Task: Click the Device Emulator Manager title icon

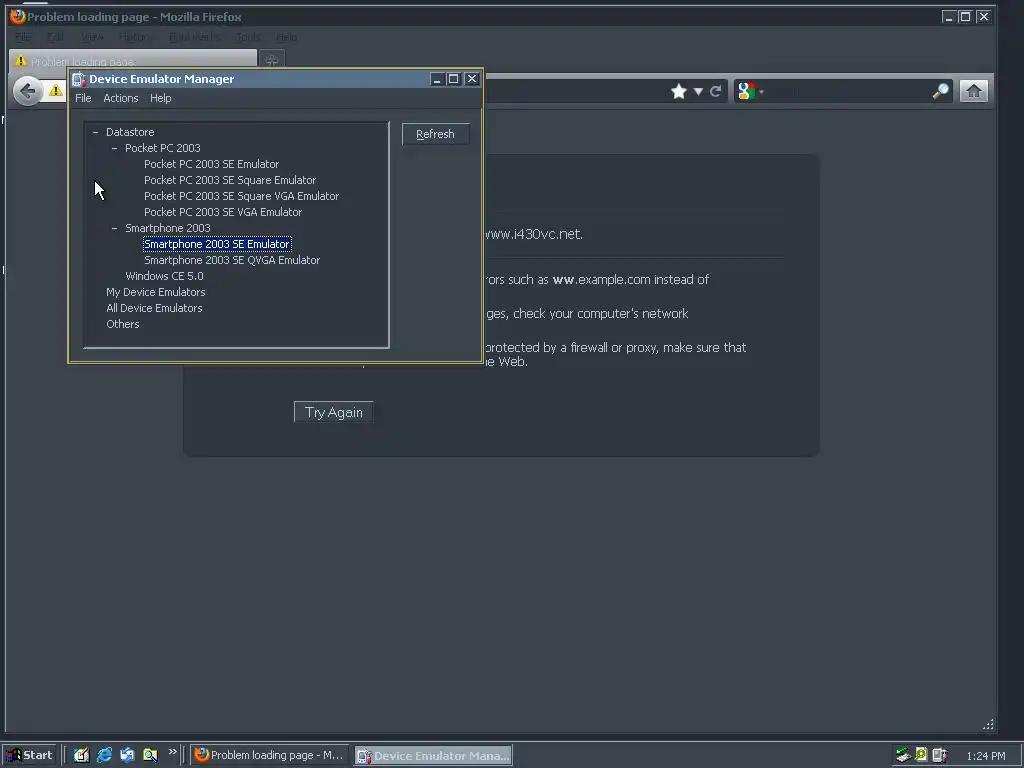Action: click(x=79, y=79)
